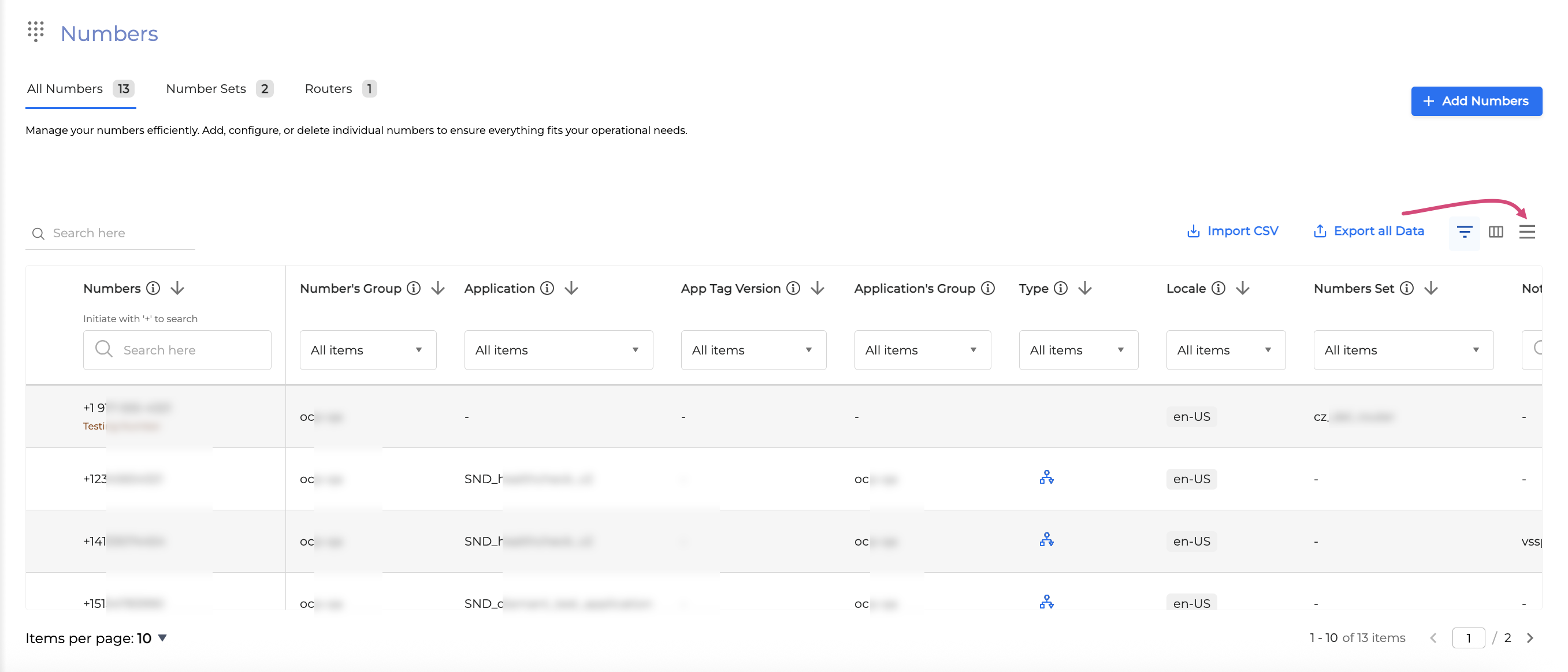
Task: Open the Application filter dropdown
Action: click(x=558, y=350)
